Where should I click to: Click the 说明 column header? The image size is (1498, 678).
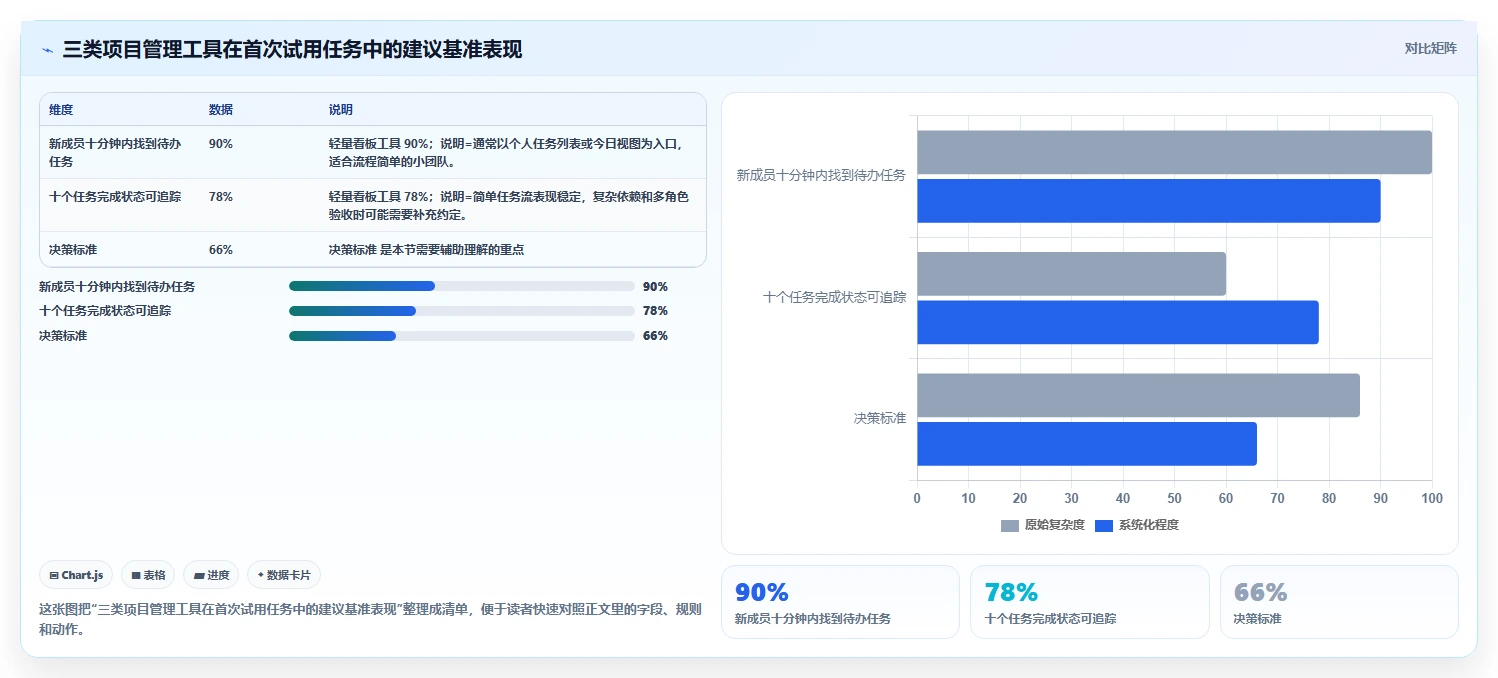coord(341,110)
